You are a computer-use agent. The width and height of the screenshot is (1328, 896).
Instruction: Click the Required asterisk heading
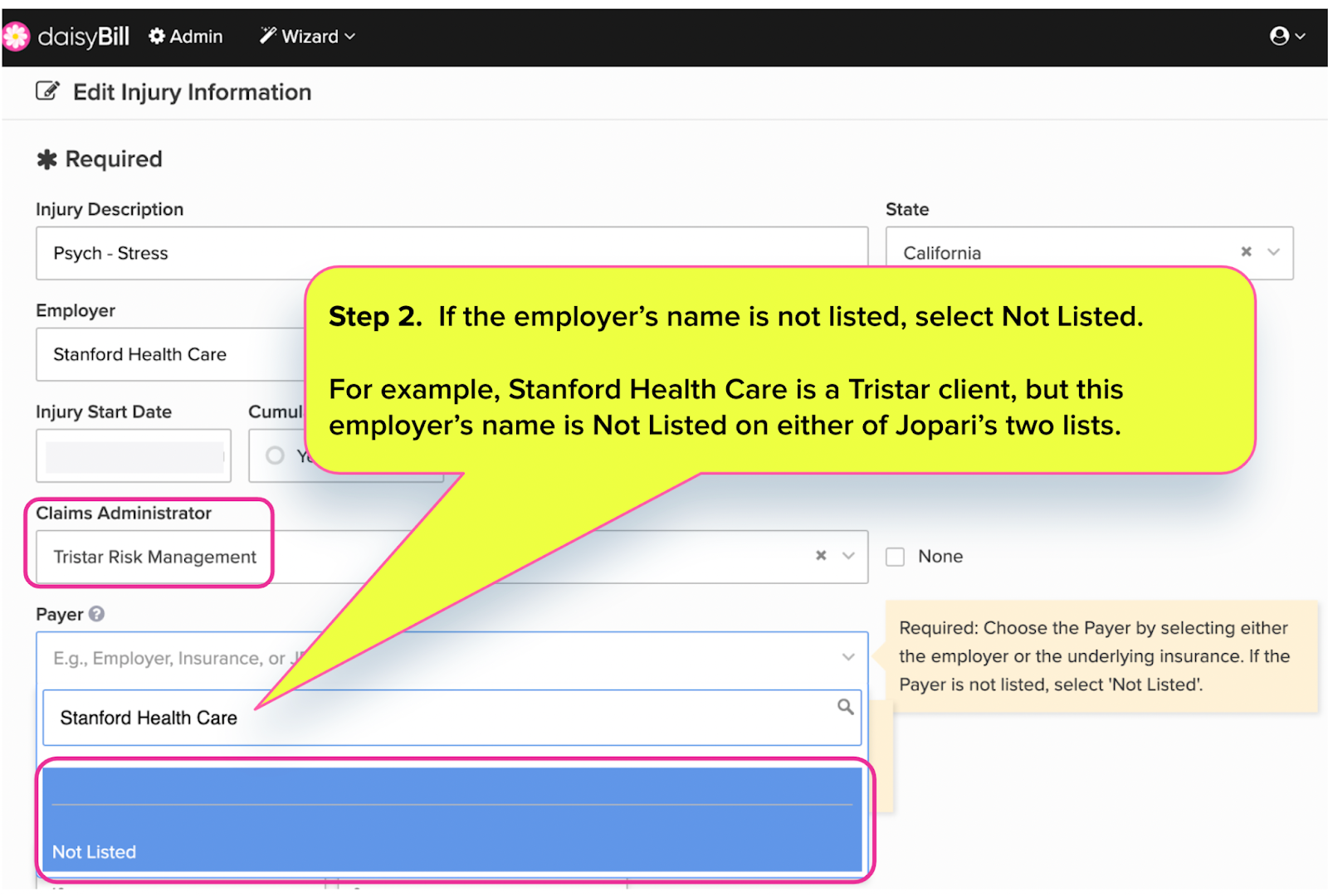(x=100, y=159)
